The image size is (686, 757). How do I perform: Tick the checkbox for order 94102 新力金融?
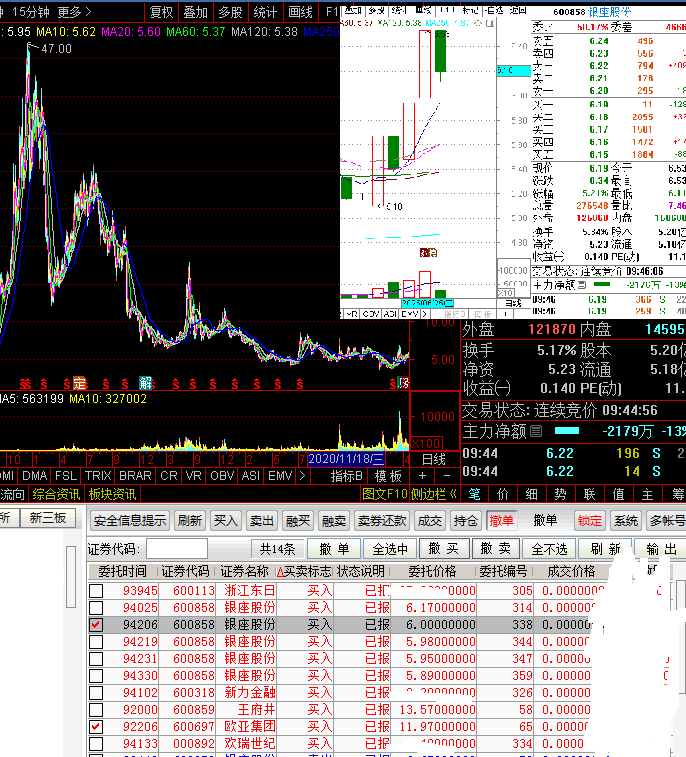(x=96, y=693)
